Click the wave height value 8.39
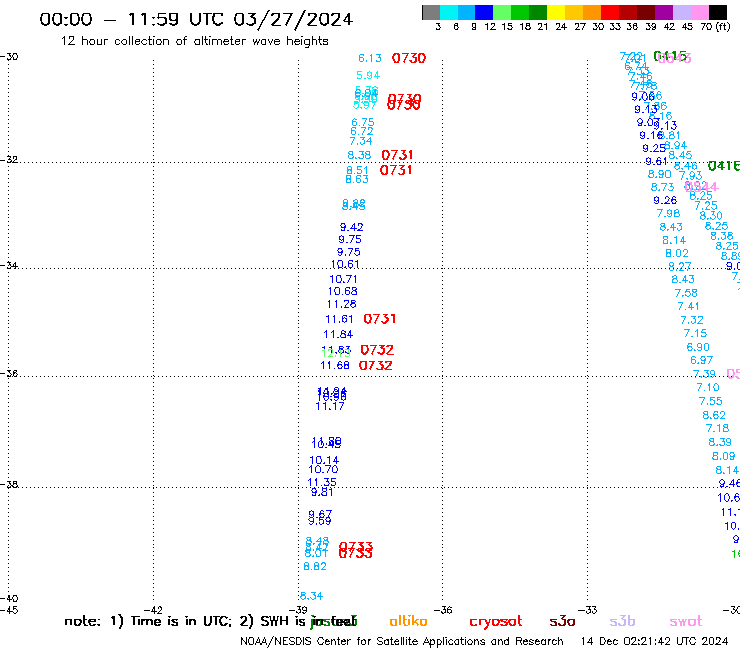Viewport: 740px width, 650px height. (x=720, y=442)
